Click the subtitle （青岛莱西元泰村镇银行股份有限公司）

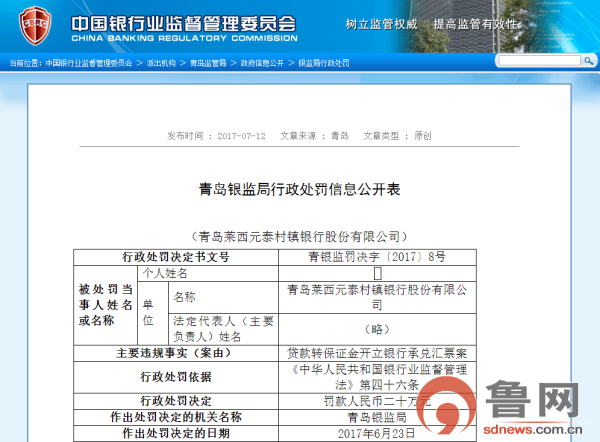(x=300, y=237)
